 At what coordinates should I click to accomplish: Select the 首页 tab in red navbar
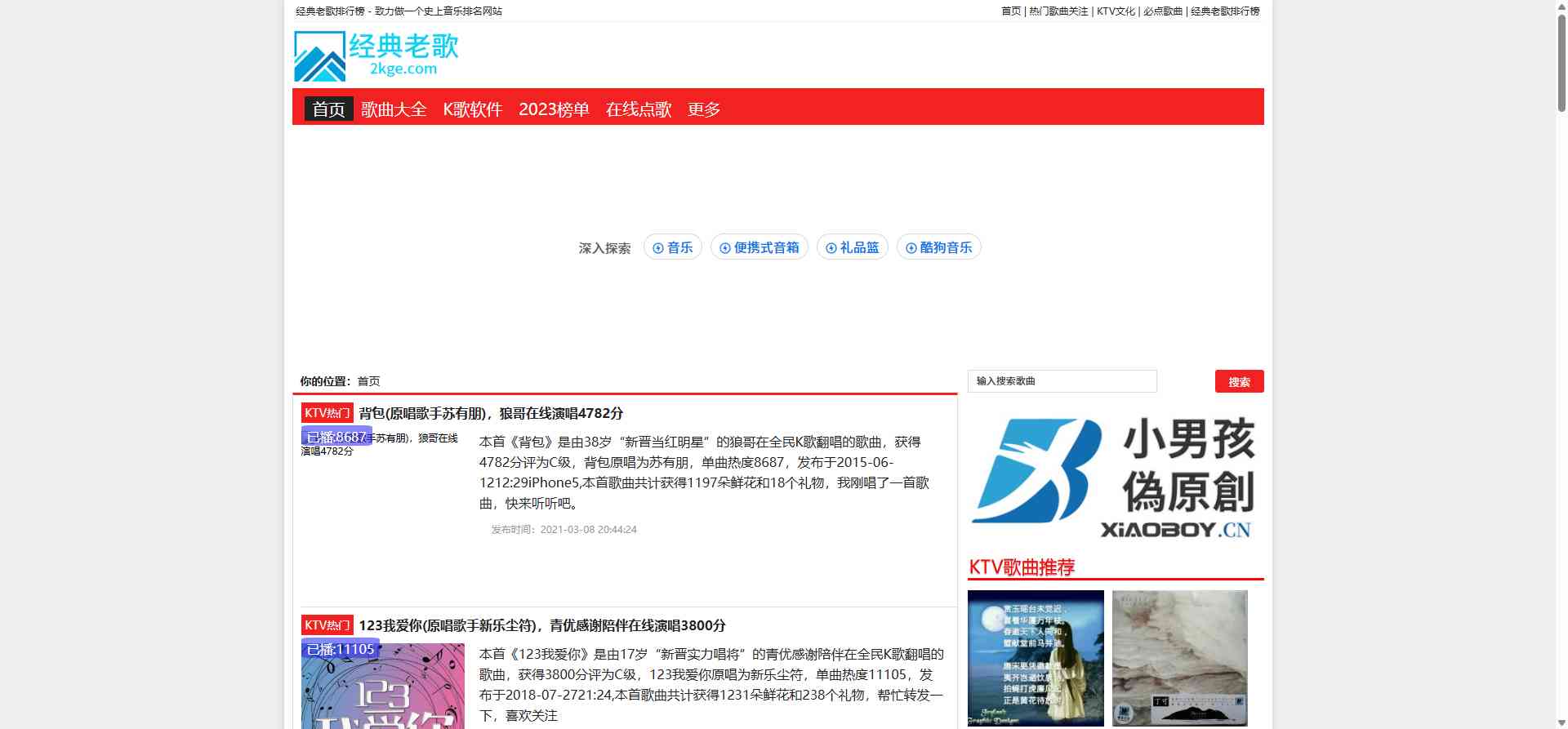coord(328,109)
